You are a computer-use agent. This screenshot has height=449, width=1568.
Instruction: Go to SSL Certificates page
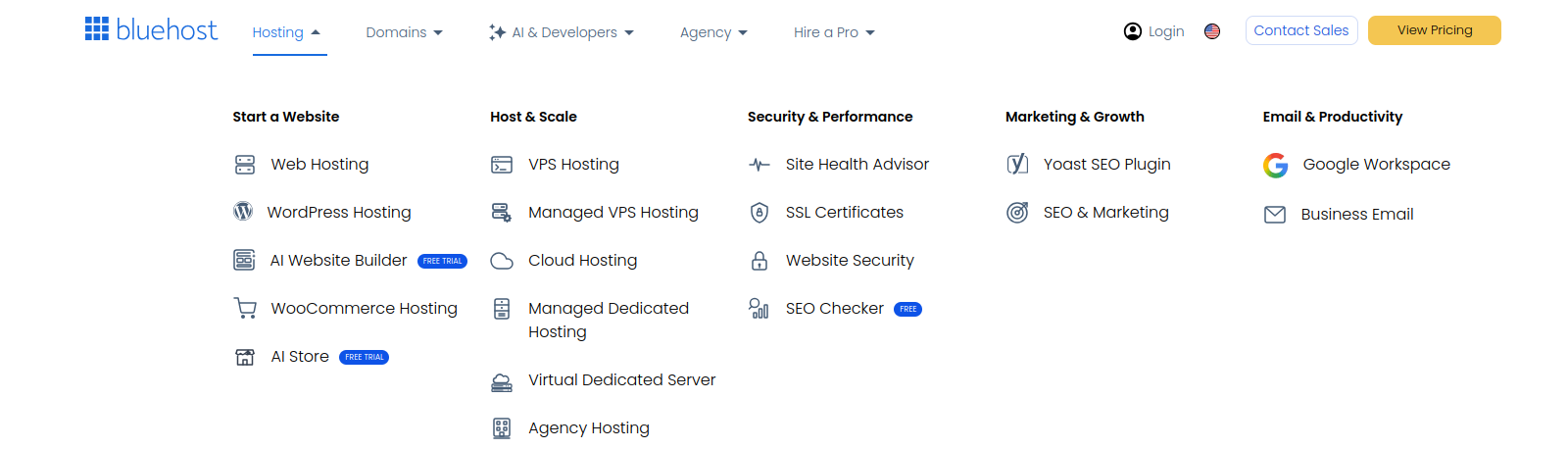[x=844, y=213]
